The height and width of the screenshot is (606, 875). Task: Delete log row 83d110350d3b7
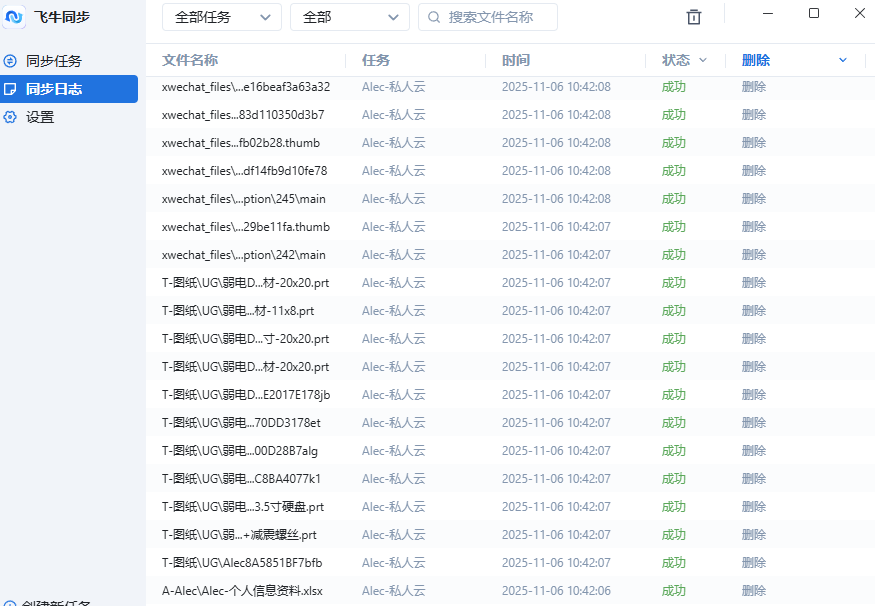tap(753, 115)
